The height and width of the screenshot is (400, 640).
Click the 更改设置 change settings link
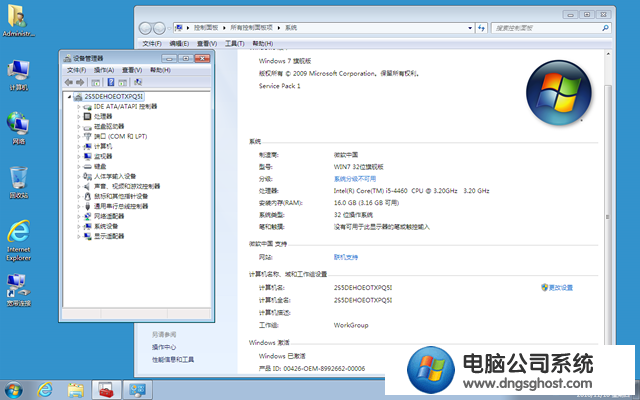coord(557,288)
